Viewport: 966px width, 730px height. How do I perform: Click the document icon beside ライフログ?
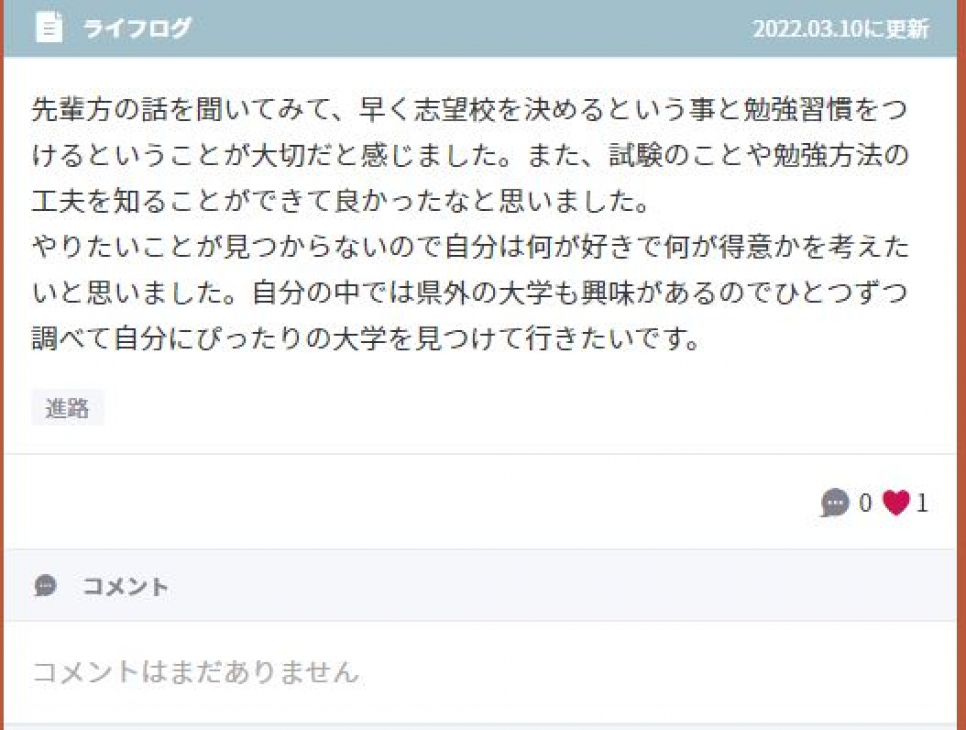coord(49,28)
